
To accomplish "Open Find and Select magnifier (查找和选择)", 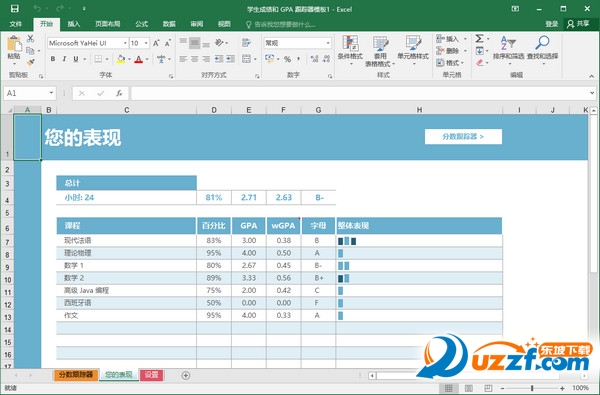I will pyautogui.click(x=542, y=50).
